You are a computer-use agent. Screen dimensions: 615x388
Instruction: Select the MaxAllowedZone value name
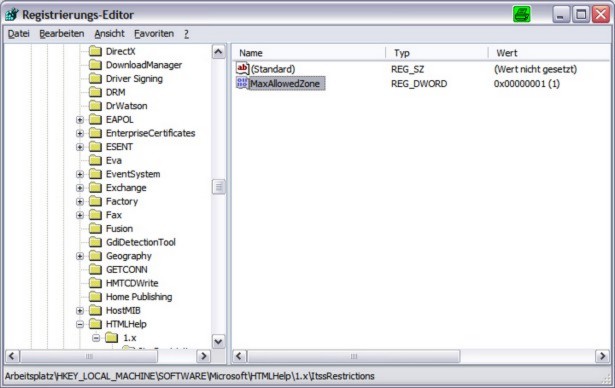coord(287,84)
